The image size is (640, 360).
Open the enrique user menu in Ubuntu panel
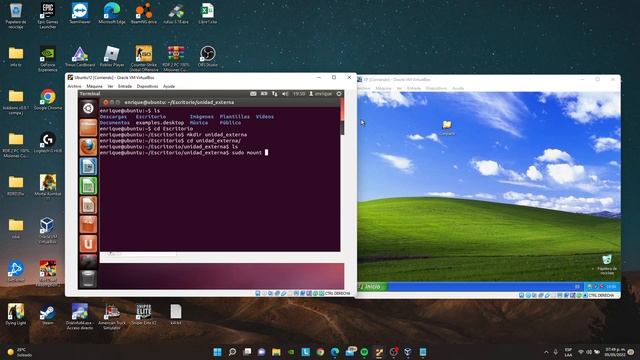[x=320, y=94]
